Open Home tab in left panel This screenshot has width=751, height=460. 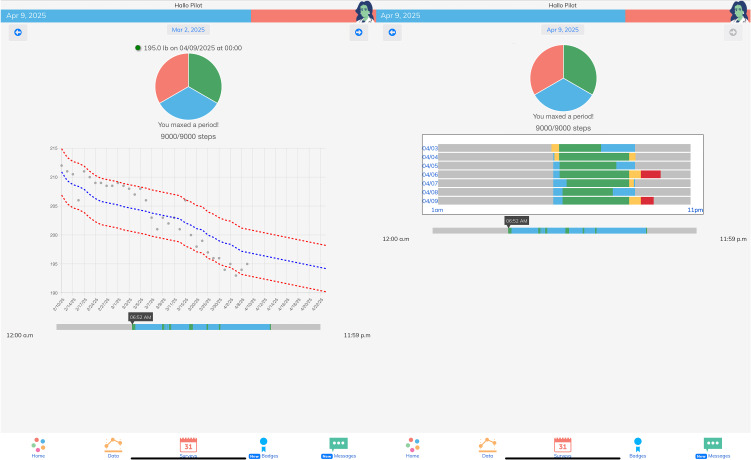[x=38, y=445]
